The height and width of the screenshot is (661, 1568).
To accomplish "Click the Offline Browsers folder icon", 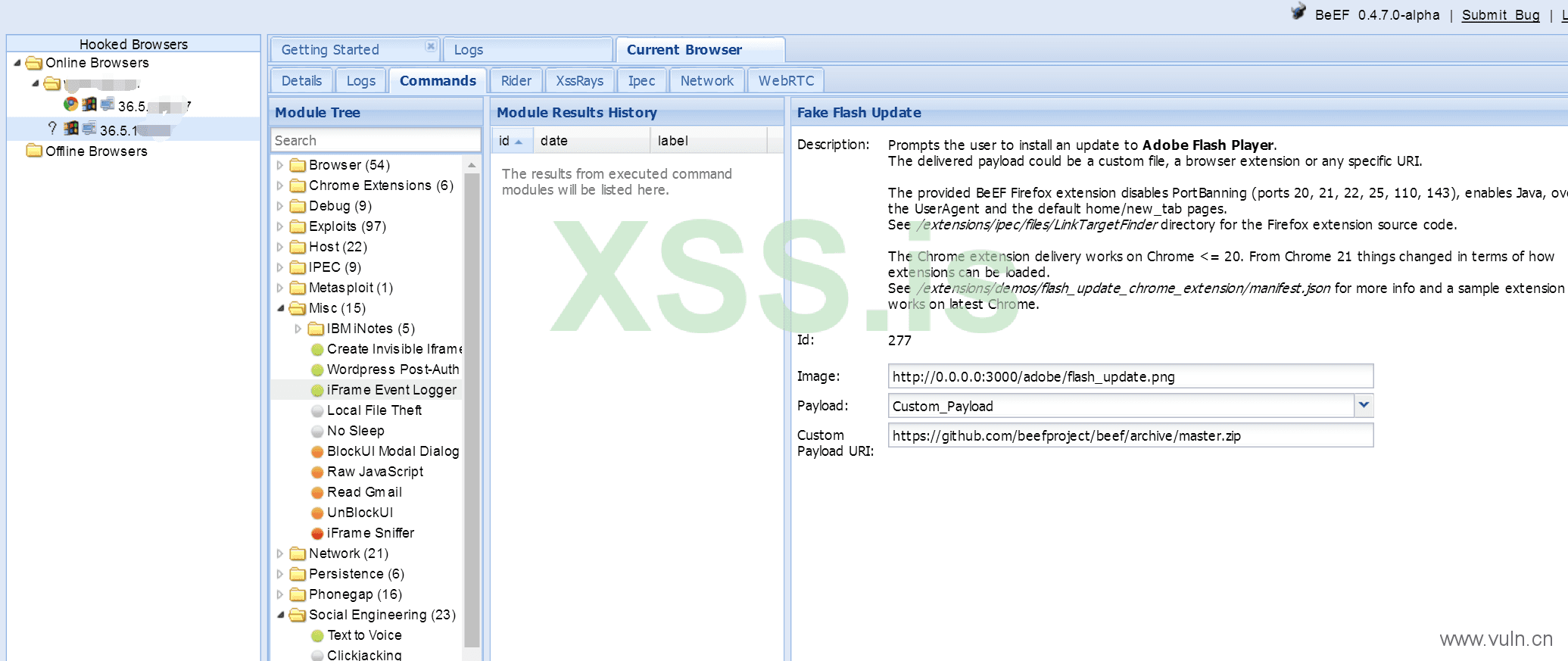I will pos(34,151).
